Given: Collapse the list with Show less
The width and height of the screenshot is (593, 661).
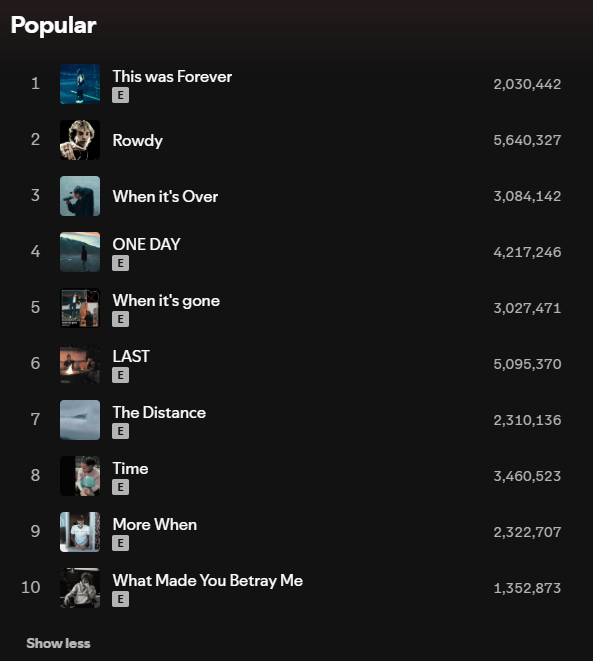Looking at the screenshot, I should pos(58,643).
